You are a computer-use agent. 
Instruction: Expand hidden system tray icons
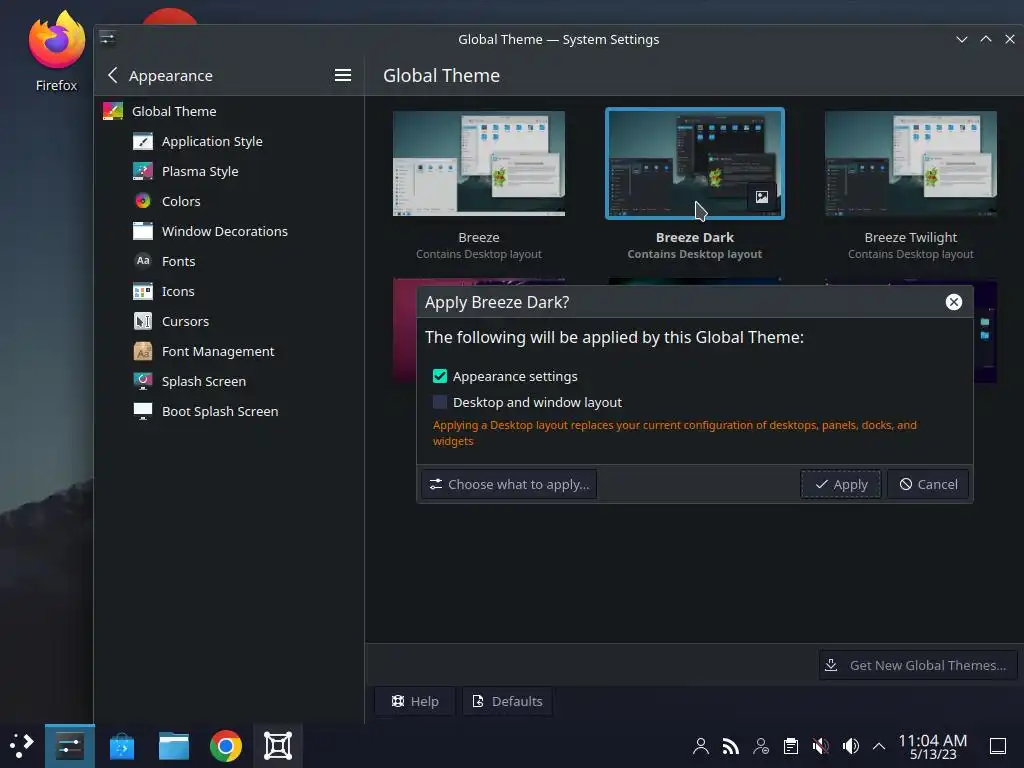(879, 746)
